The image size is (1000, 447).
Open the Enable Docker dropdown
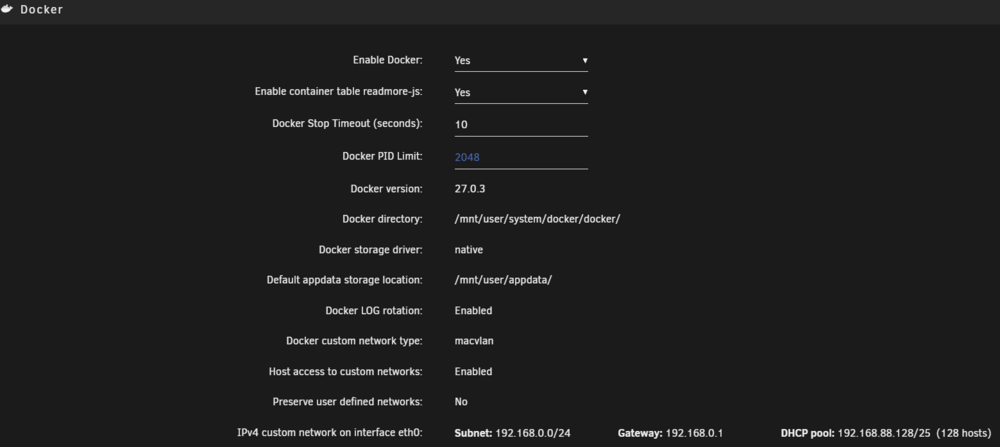tap(521, 61)
